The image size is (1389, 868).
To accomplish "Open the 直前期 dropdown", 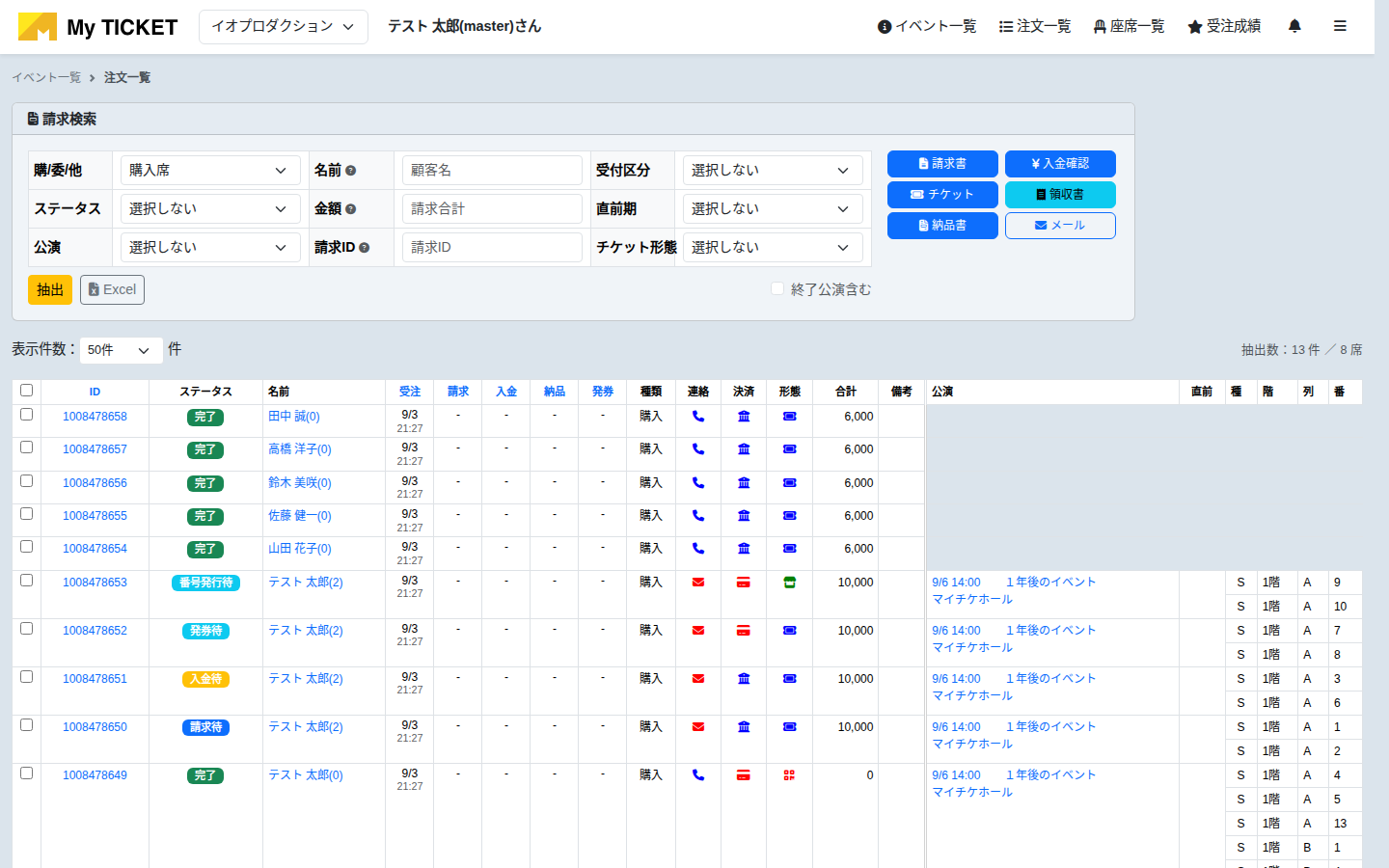I will click(773, 208).
